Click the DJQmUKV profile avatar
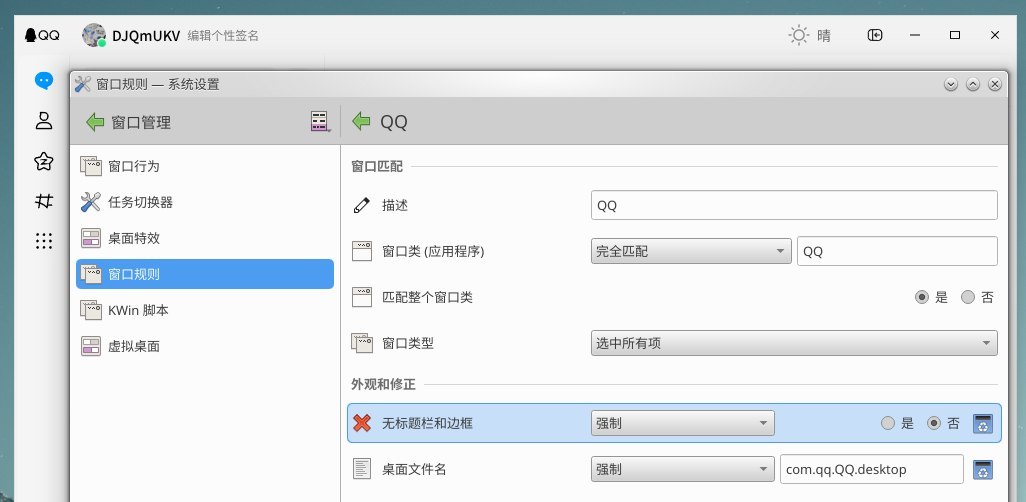Image resolution: width=1026 pixels, height=502 pixels. 94,35
